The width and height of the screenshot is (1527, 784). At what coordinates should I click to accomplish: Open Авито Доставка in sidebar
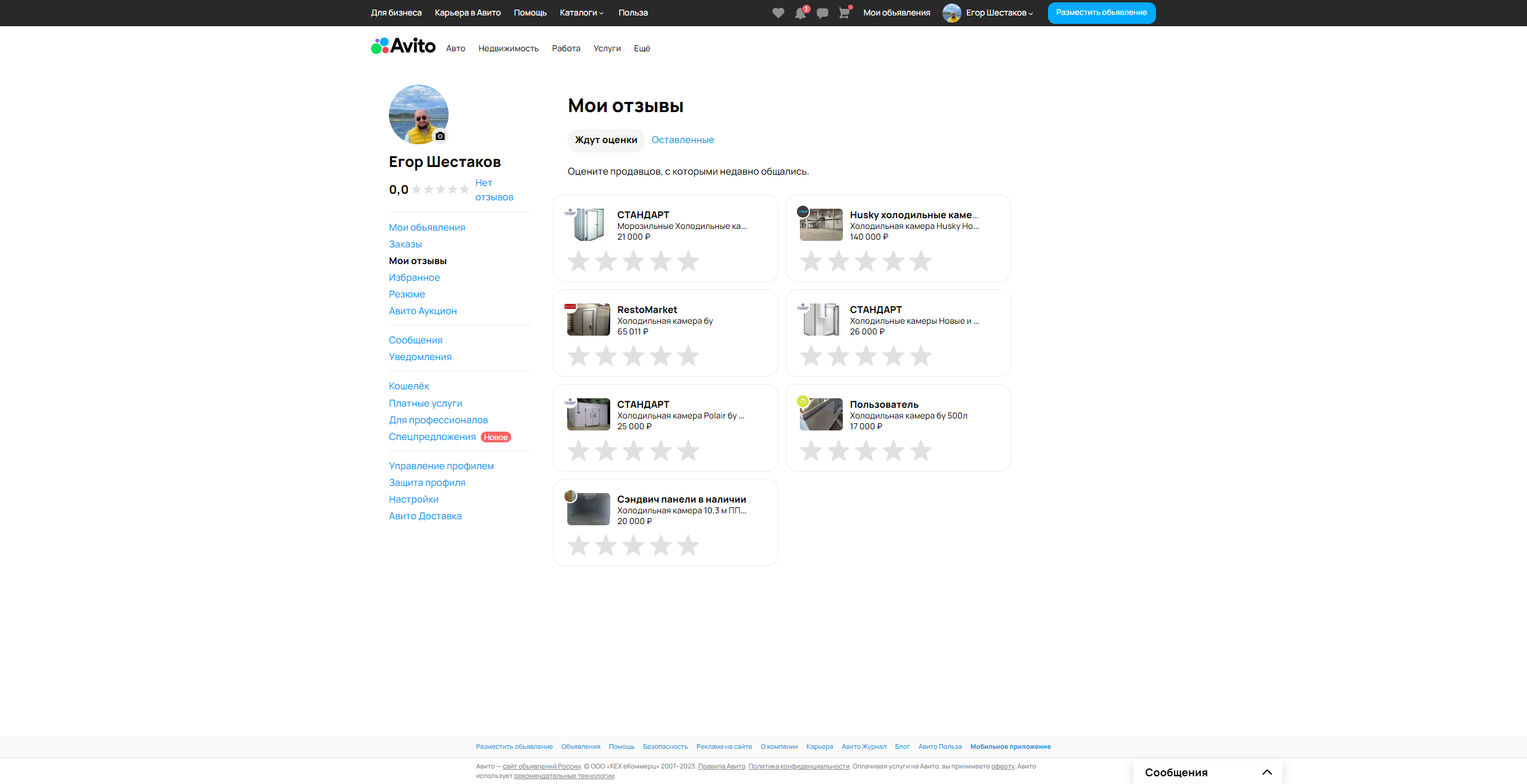425,516
